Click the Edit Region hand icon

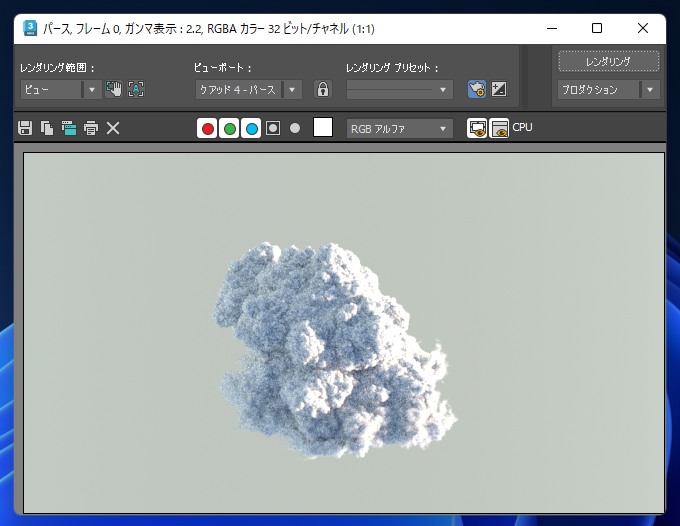pos(114,89)
